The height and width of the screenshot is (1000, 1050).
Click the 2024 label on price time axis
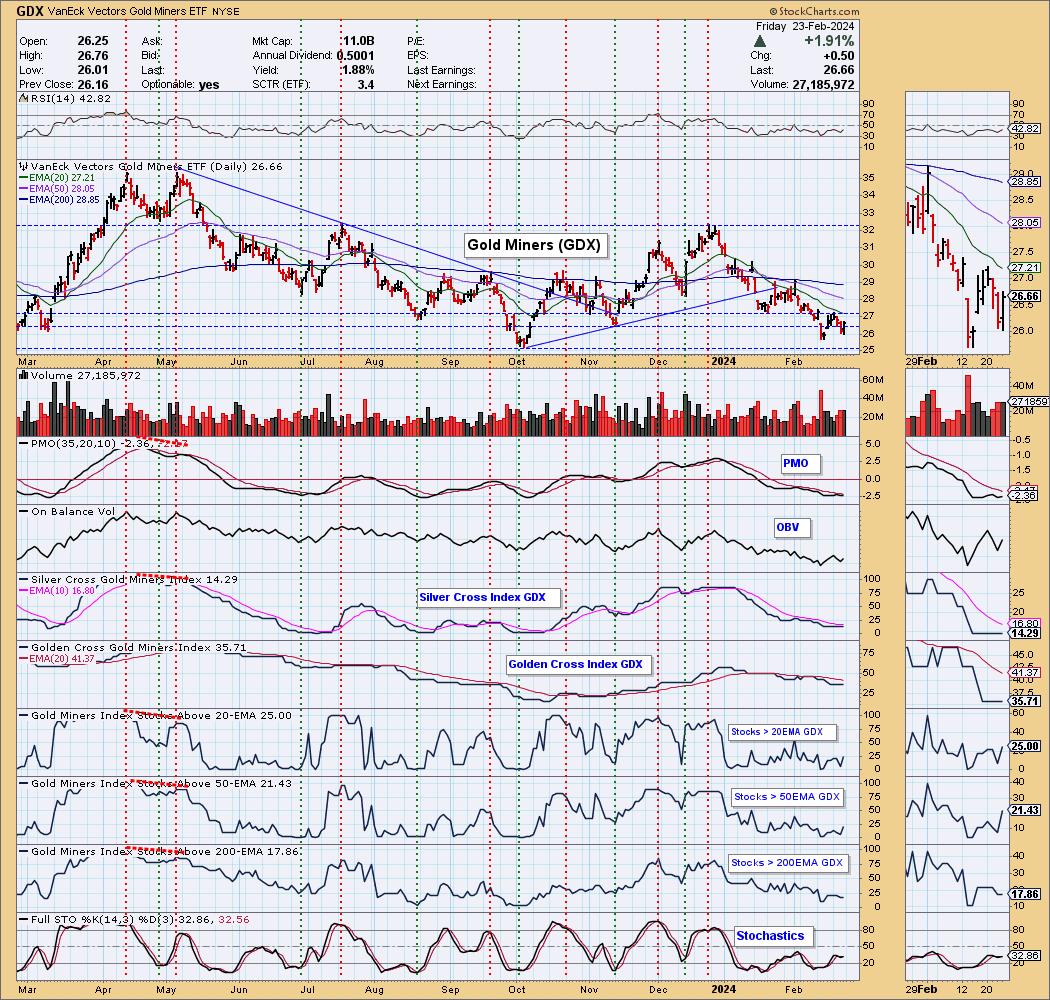coord(723,361)
